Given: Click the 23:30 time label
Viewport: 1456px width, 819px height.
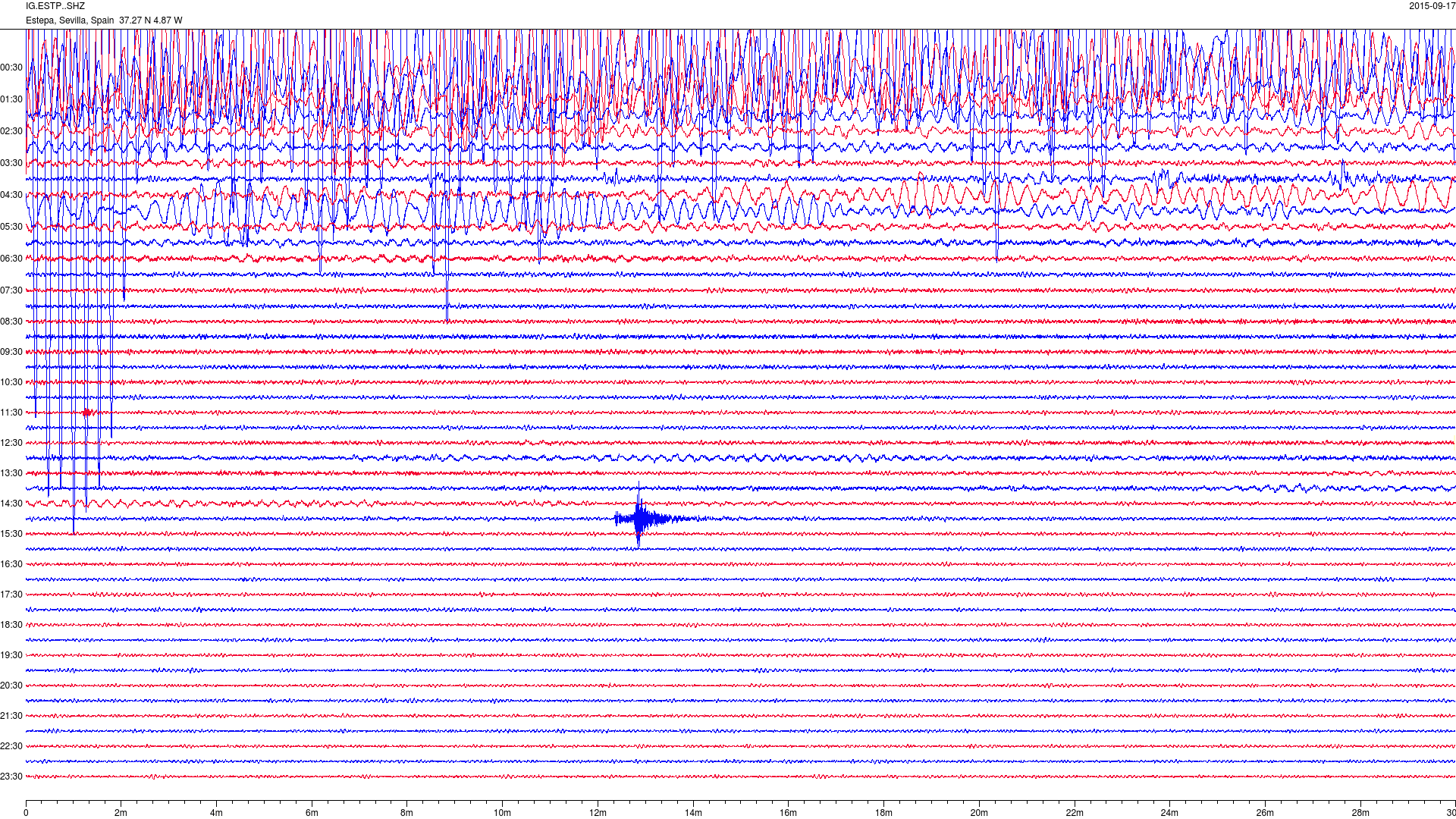Looking at the screenshot, I should (x=11, y=777).
